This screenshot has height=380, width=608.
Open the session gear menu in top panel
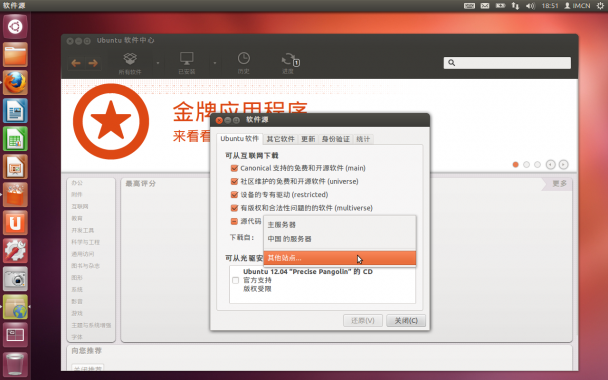click(x=600, y=6)
